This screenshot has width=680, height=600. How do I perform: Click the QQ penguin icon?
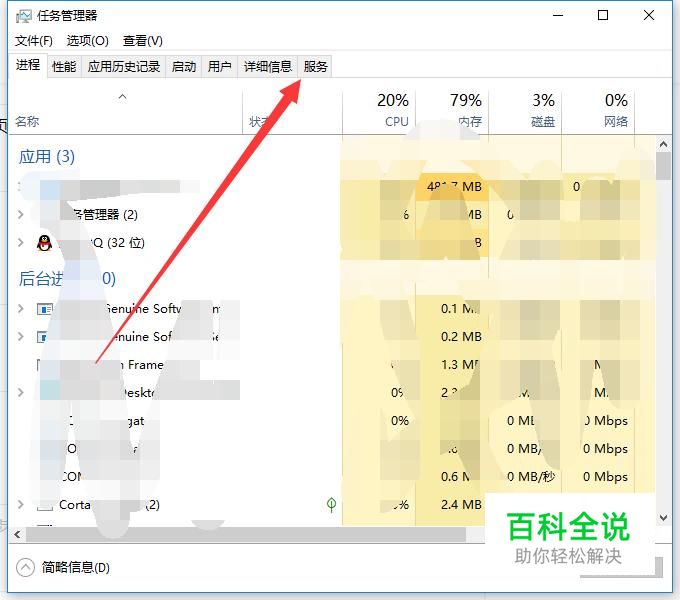(44, 243)
